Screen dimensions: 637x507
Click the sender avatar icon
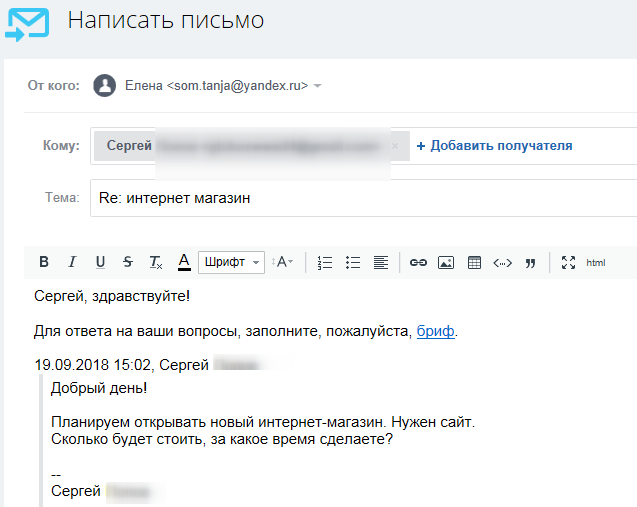[104, 85]
